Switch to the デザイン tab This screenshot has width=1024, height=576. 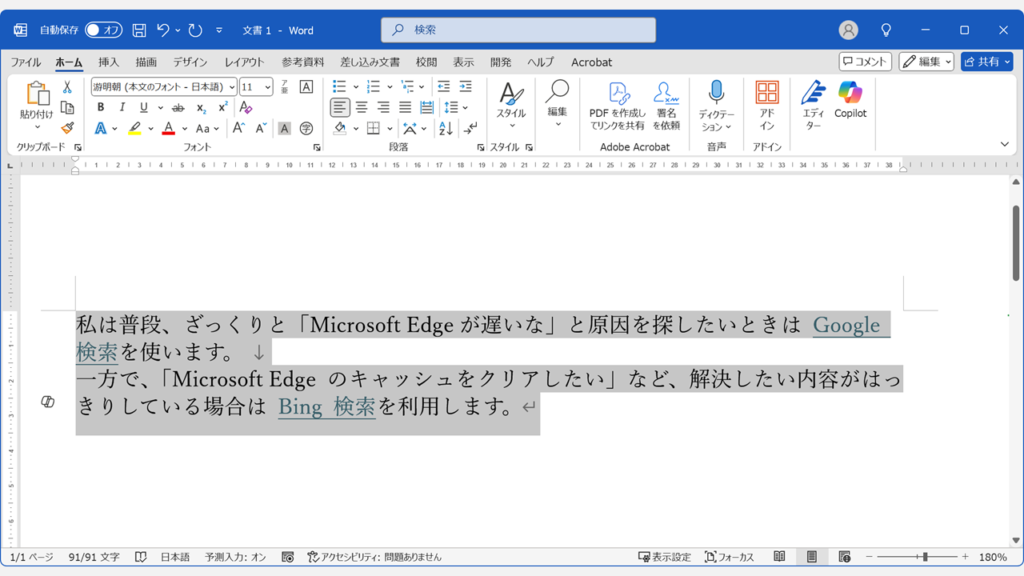click(190, 62)
